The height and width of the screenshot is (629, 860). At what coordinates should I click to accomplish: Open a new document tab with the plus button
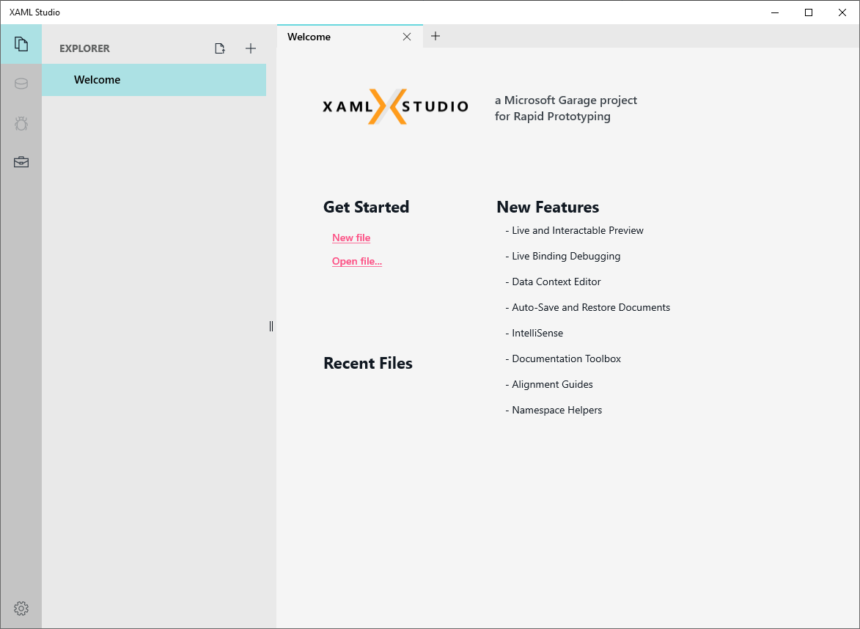(435, 35)
